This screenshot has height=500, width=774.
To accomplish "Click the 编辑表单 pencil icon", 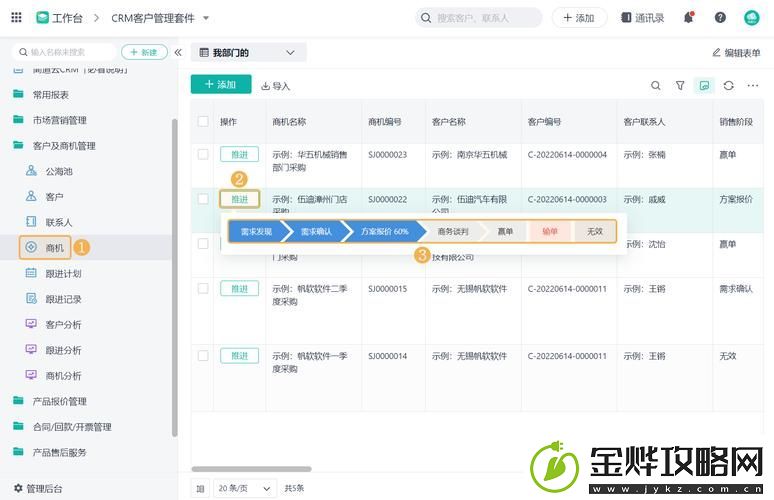I will tap(716, 52).
